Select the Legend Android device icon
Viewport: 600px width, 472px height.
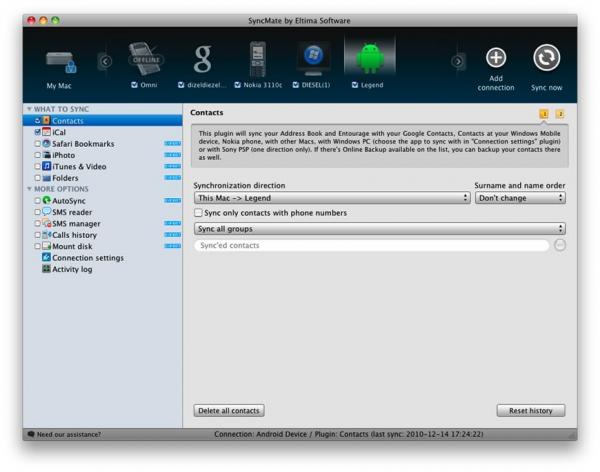pyautogui.click(x=369, y=57)
